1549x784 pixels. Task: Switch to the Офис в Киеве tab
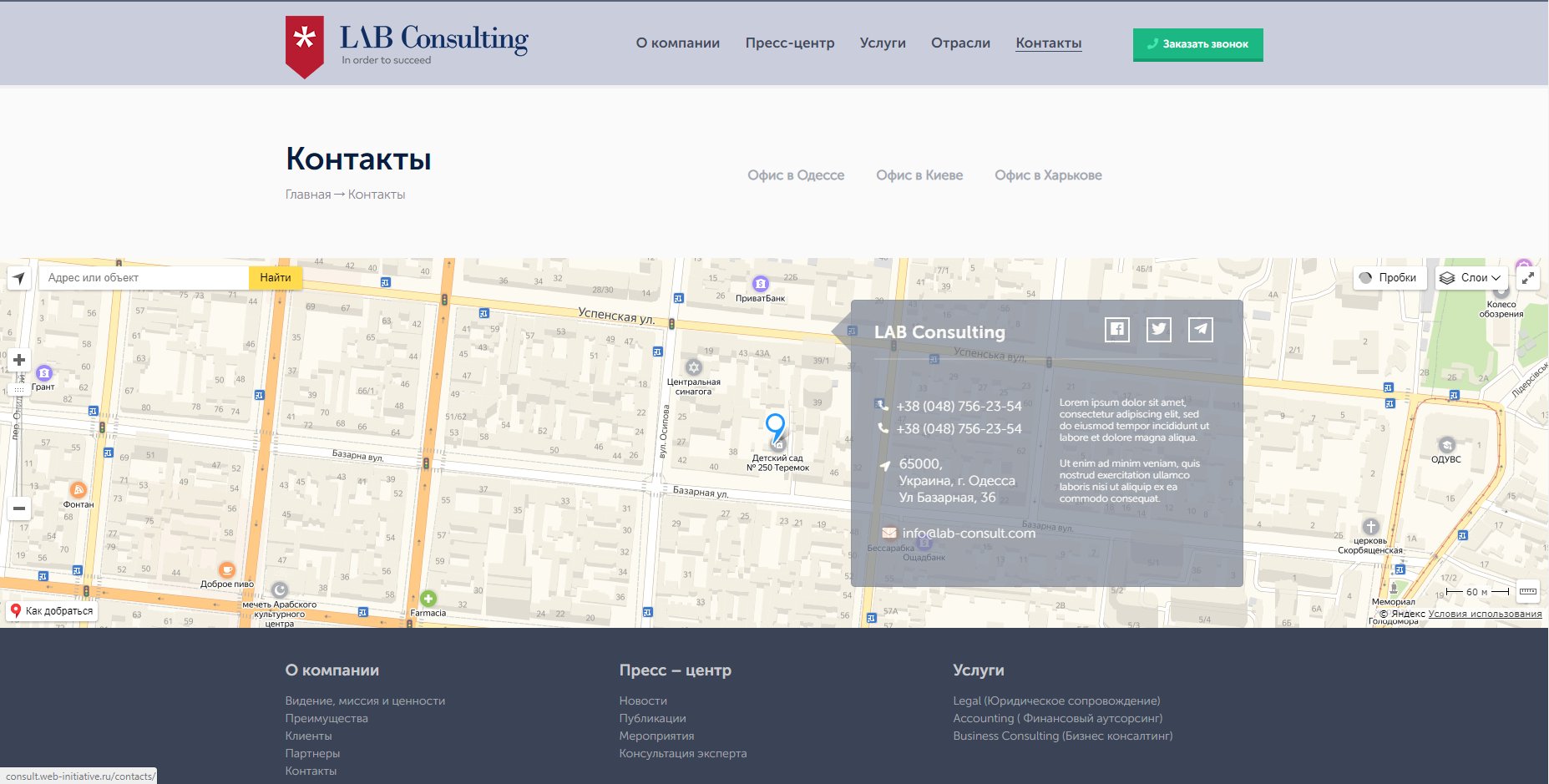919,175
